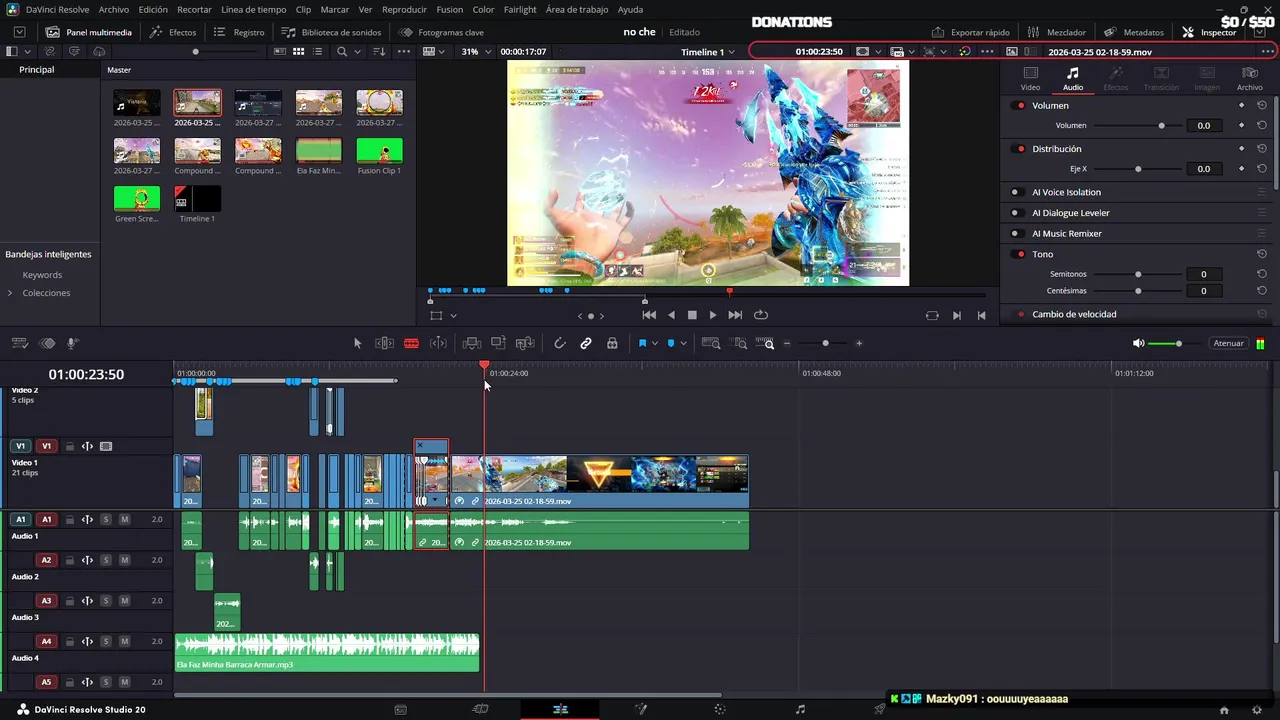Image resolution: width=1280 pixels, height=720 pixels.
Task: Click the search magnifier in media pool
Action: pos(342,51)
